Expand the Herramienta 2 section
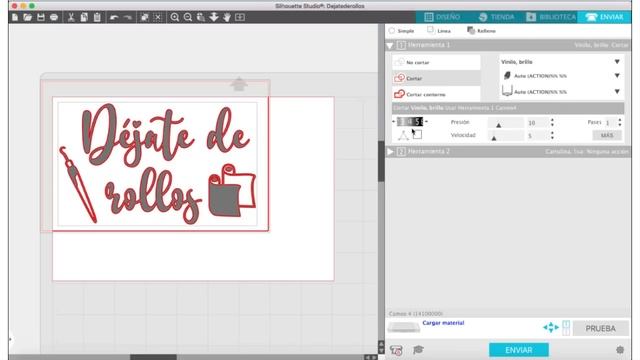 tap(390, 152)
